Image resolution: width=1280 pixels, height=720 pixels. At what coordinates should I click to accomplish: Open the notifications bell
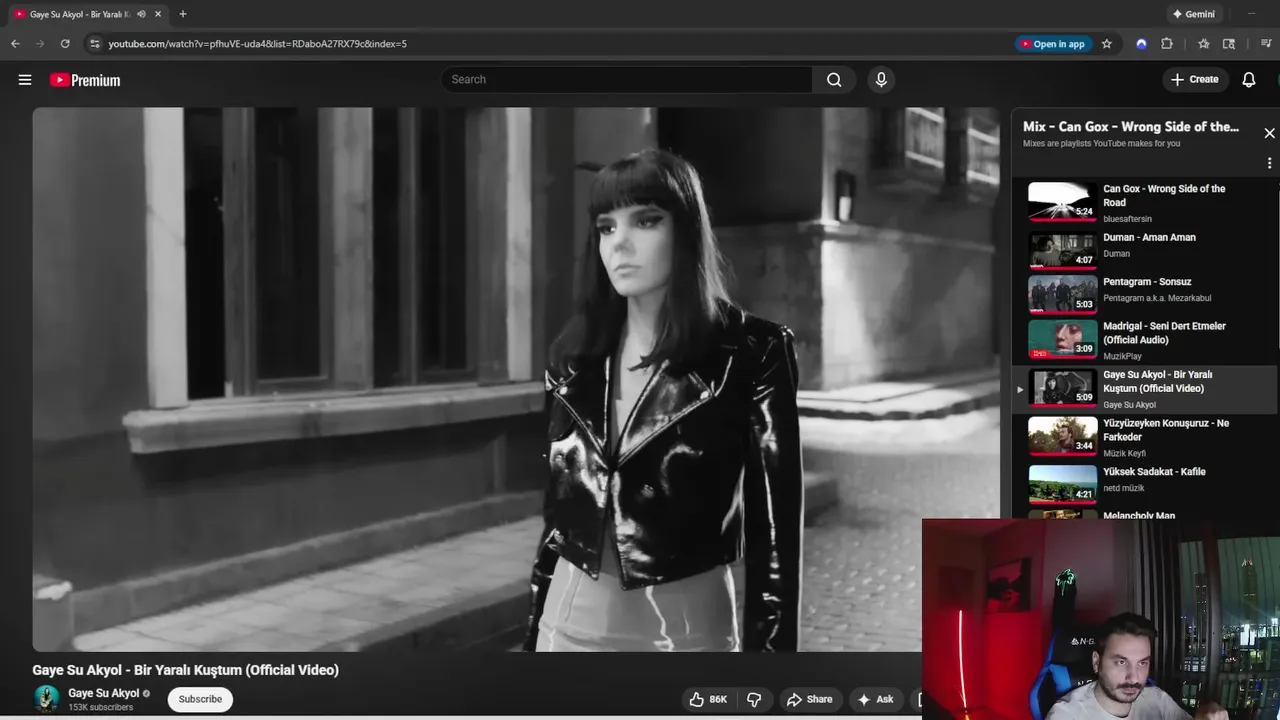1248,80
